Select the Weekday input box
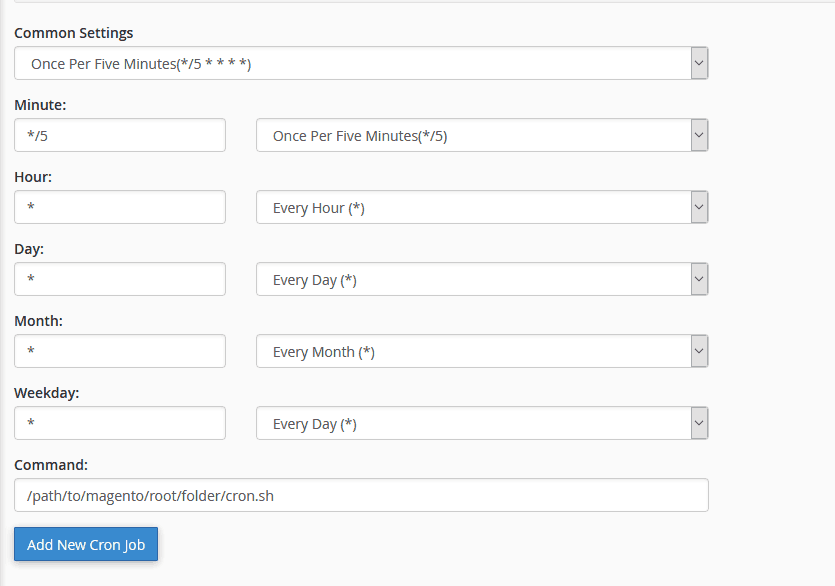This screenshot has height=586, width=835. point(119,423)
